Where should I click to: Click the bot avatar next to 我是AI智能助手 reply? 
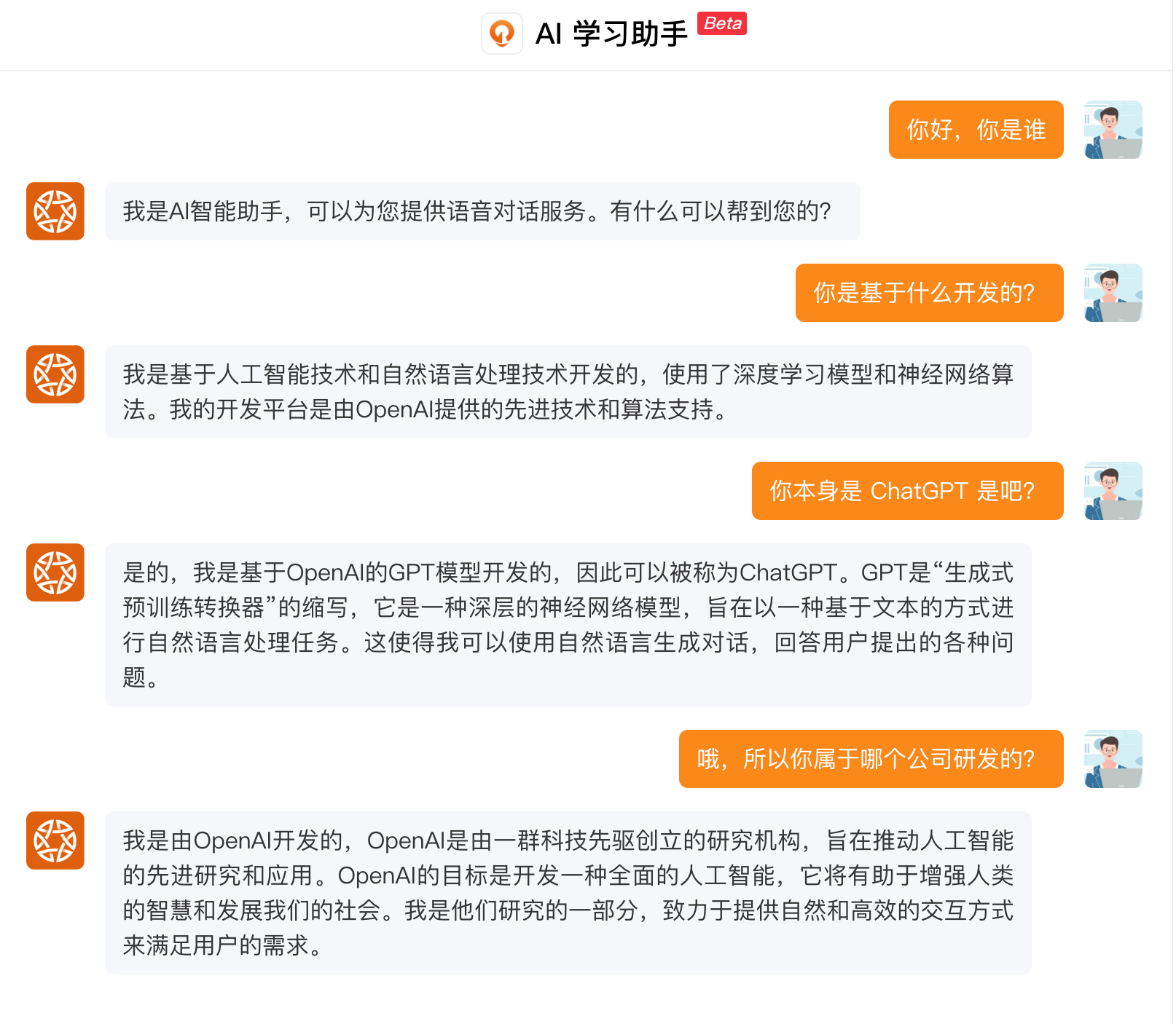(55, 211)
